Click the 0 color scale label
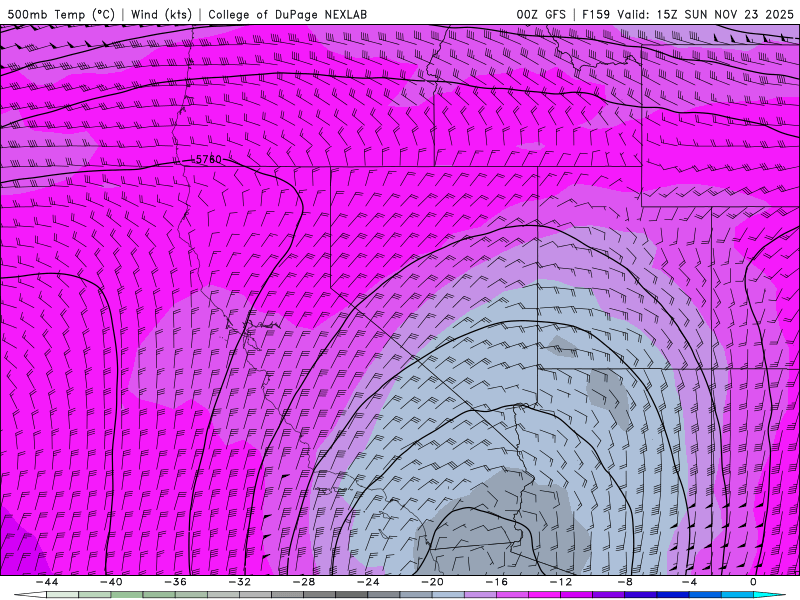Viewport: 800px width, 600px height. coord(754,582)
